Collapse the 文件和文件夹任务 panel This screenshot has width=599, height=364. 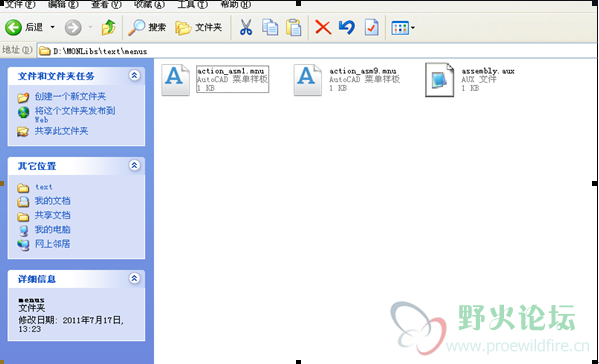[134, 75]
